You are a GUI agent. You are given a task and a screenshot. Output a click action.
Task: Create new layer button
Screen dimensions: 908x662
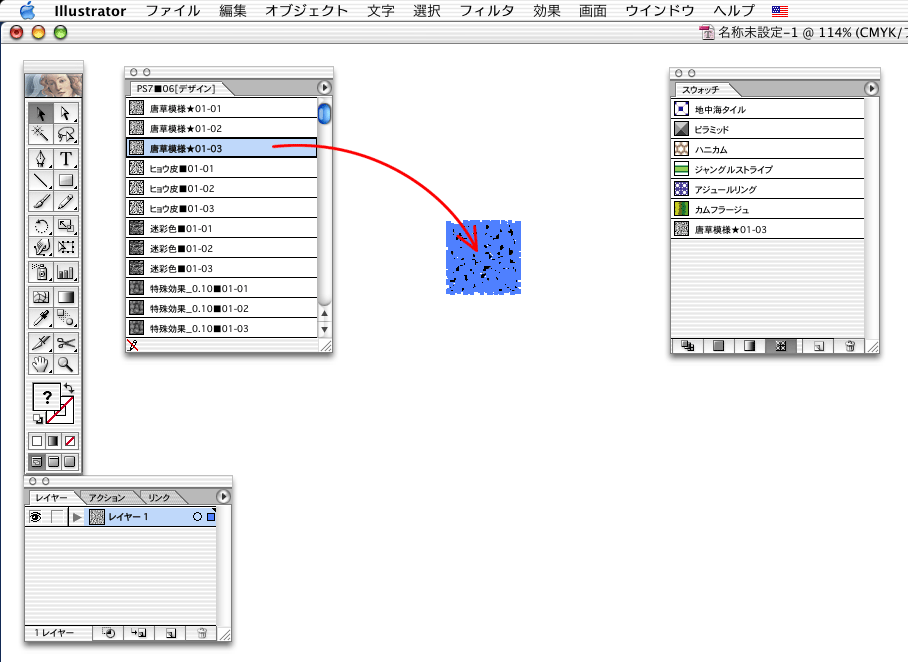point(171,633)
